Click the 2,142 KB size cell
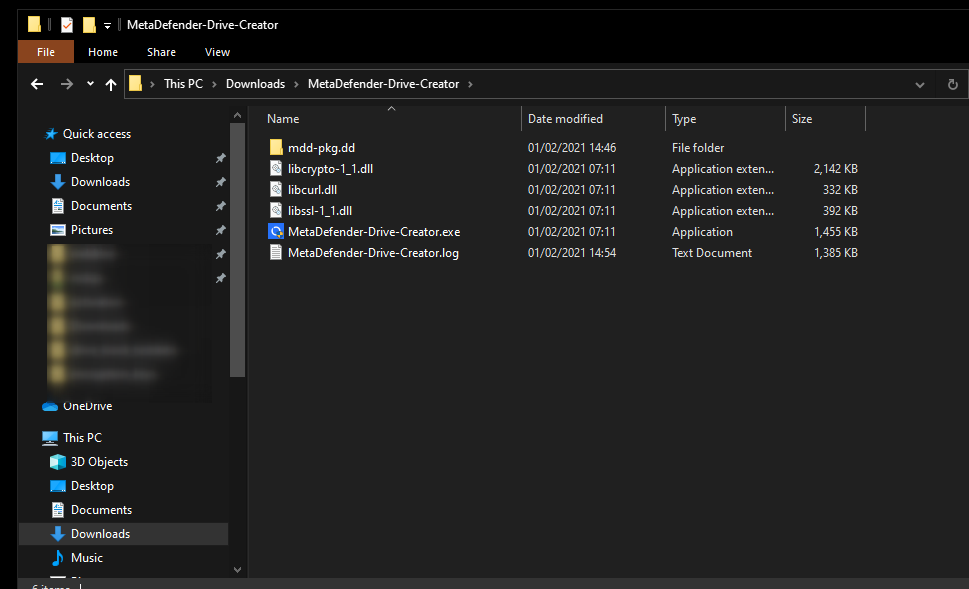This screenshot has height=589, width=969. (x=836, y=169)
